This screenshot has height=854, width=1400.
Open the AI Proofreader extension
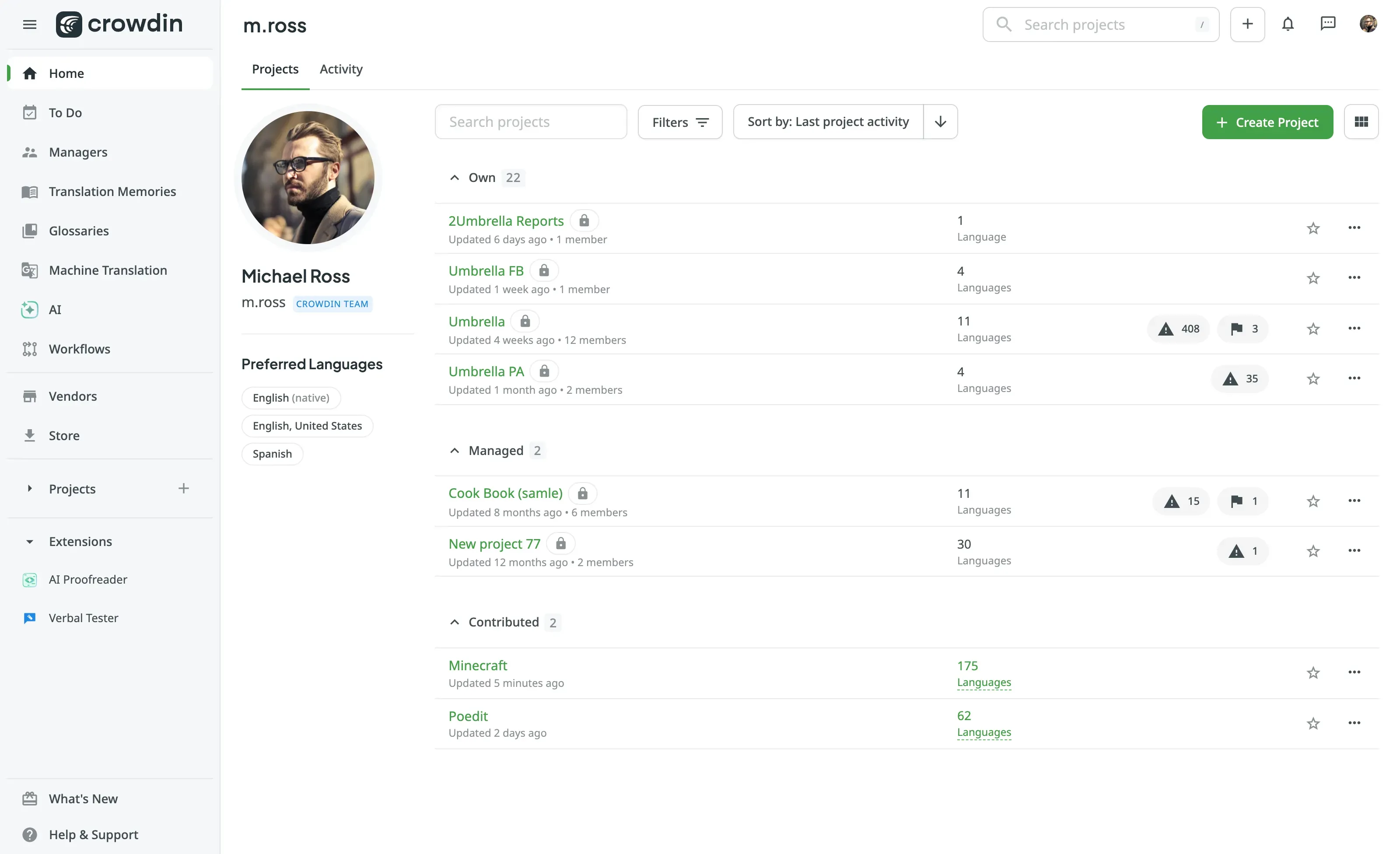tap(88, 580)
